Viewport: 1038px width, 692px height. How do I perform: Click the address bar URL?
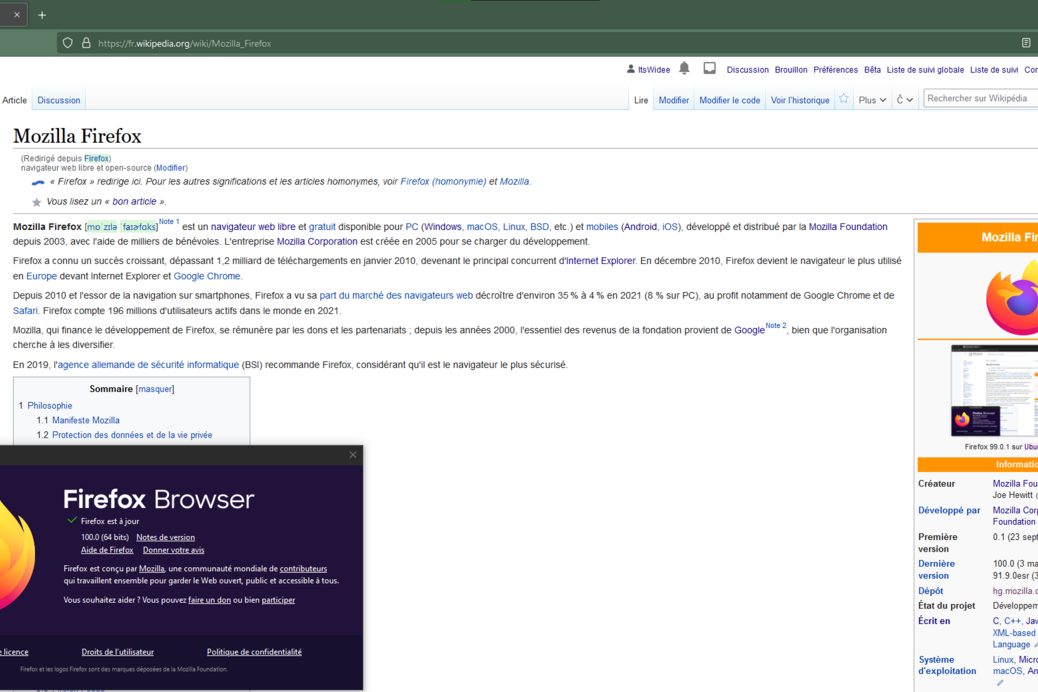click(x=185, y=43)
